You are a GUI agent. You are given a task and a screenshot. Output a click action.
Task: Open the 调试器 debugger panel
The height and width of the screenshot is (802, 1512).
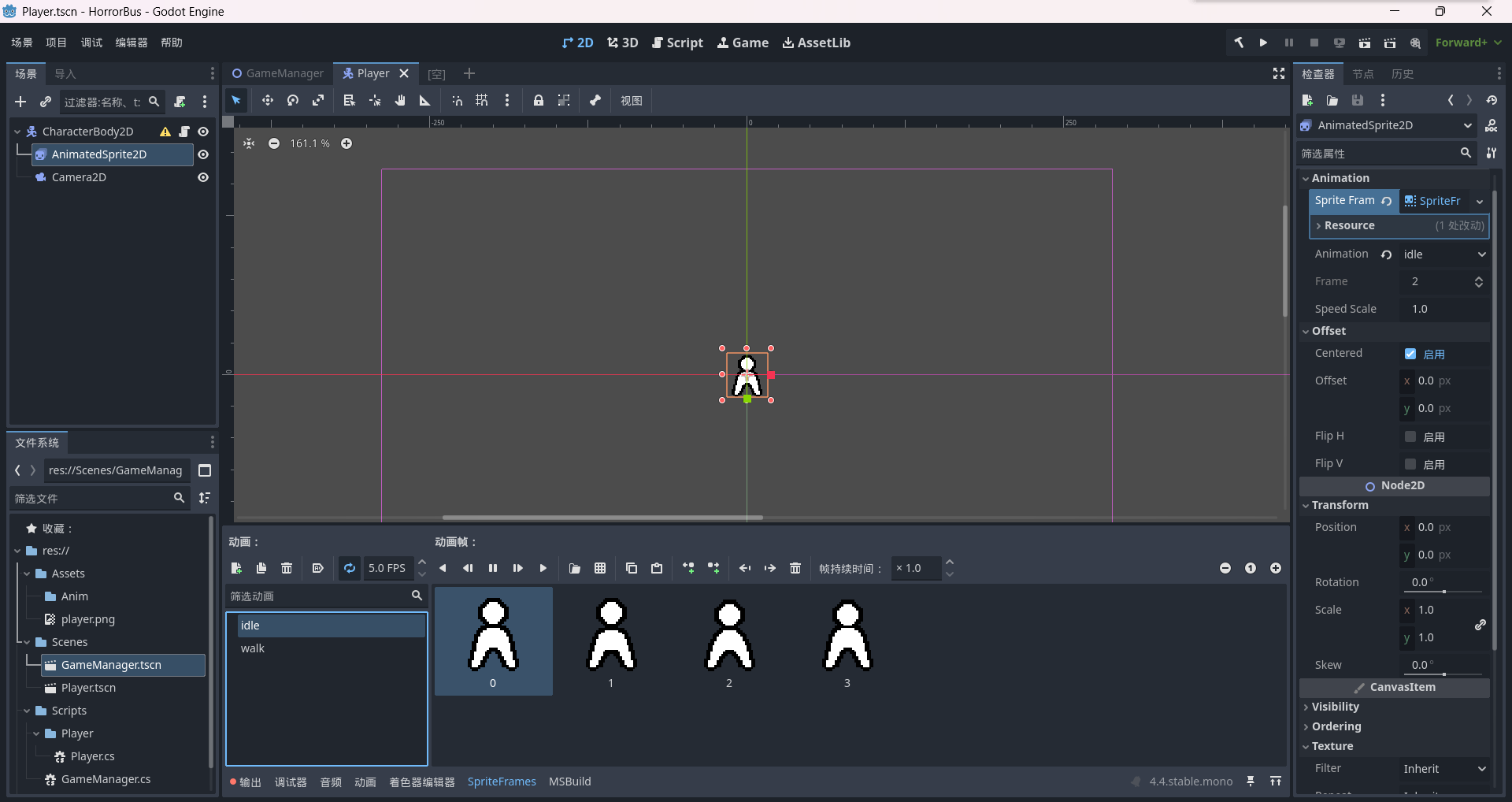pos(291,782)
